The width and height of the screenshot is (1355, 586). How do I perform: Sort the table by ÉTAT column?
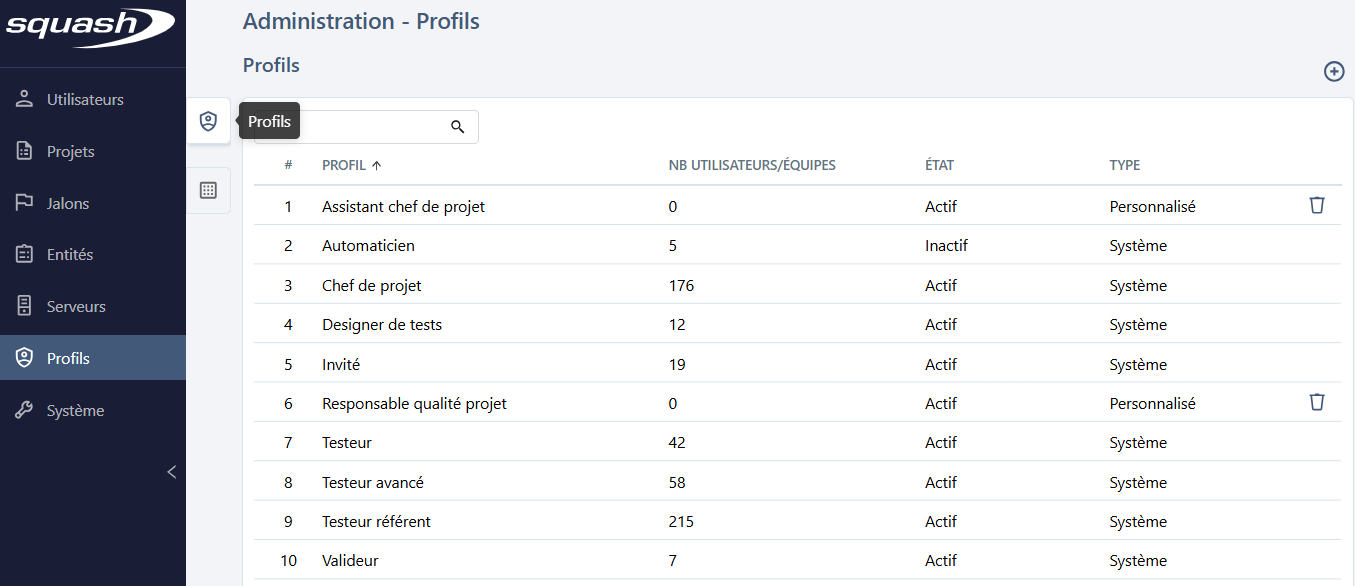point(942,165)
